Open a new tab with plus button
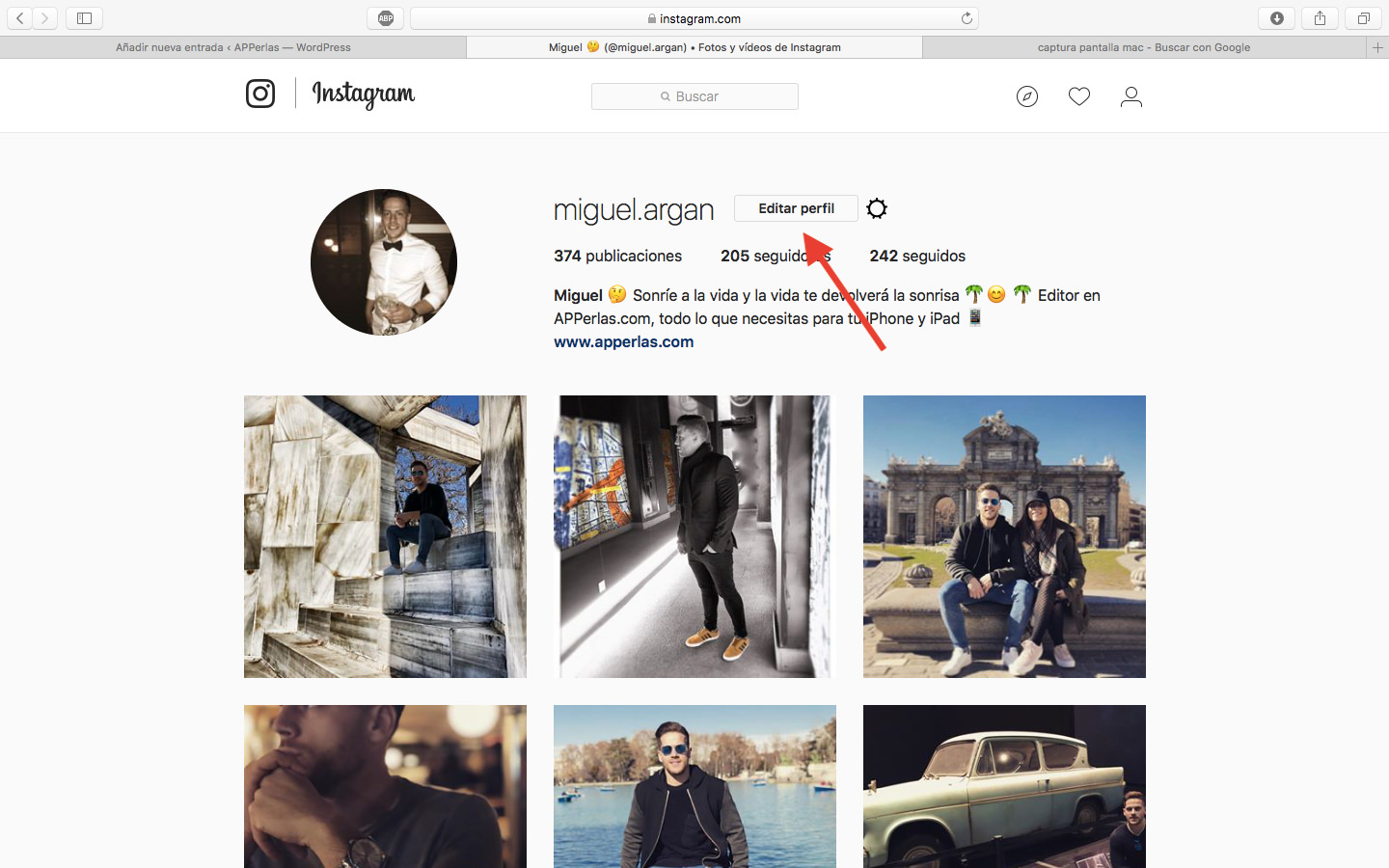The width and height of the screenshot is (1389, 868). pos(1377,47)
